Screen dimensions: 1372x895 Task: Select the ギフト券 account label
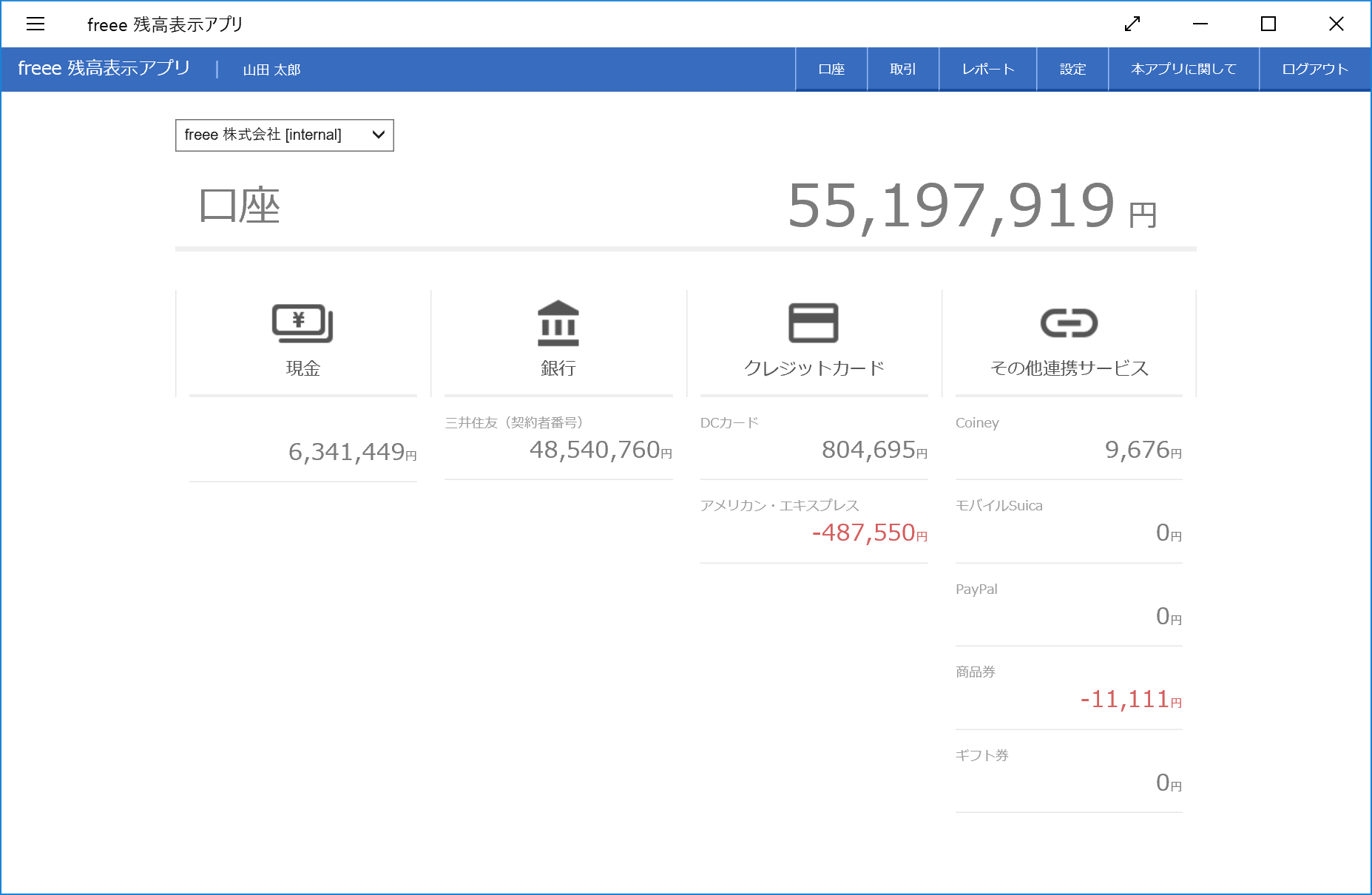click(982, 756)
